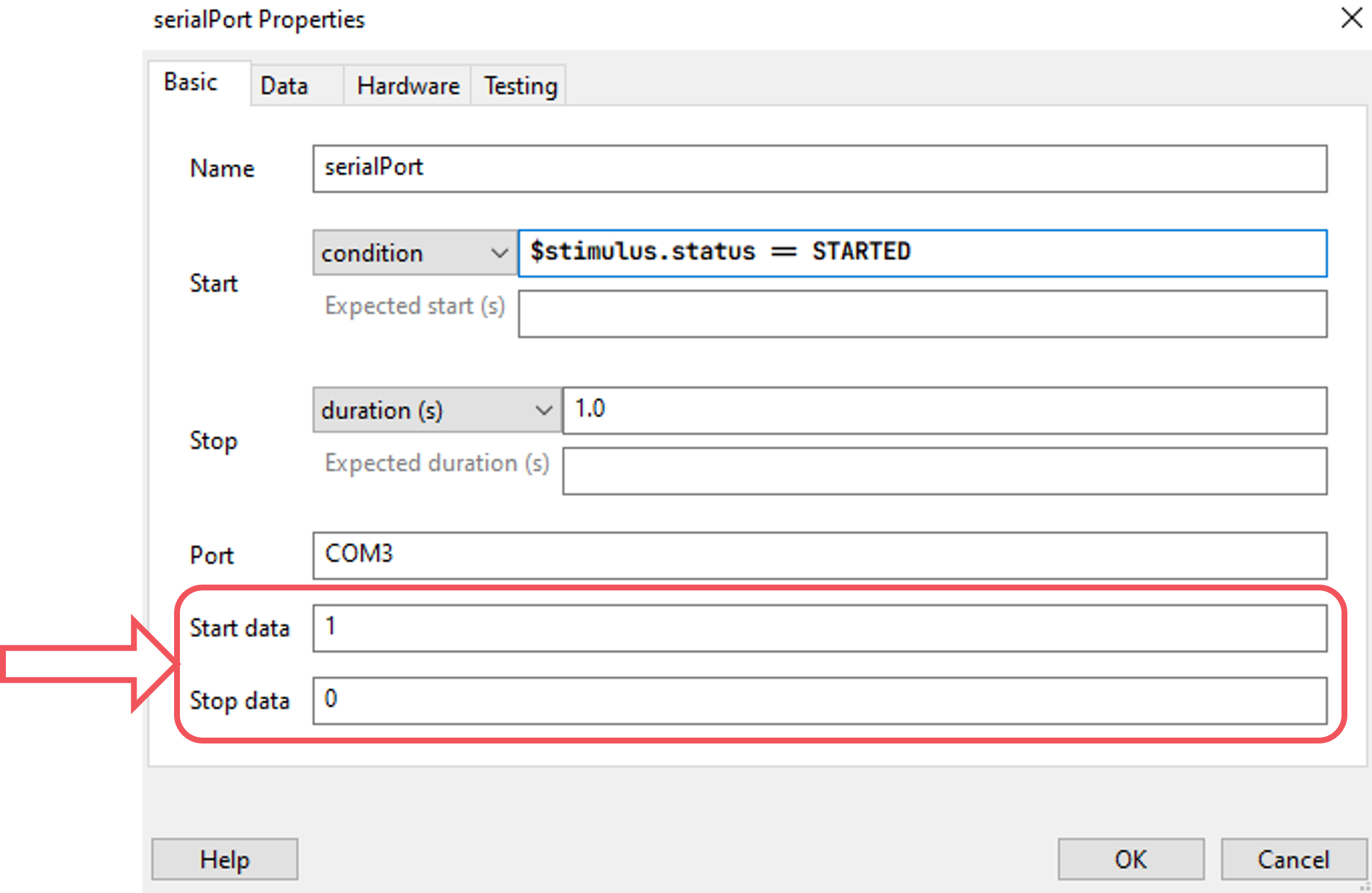This screenshot has height=893, width=1372.
Task: Click the Start data label
Action: pyautogui.click(x=240, y=629)
